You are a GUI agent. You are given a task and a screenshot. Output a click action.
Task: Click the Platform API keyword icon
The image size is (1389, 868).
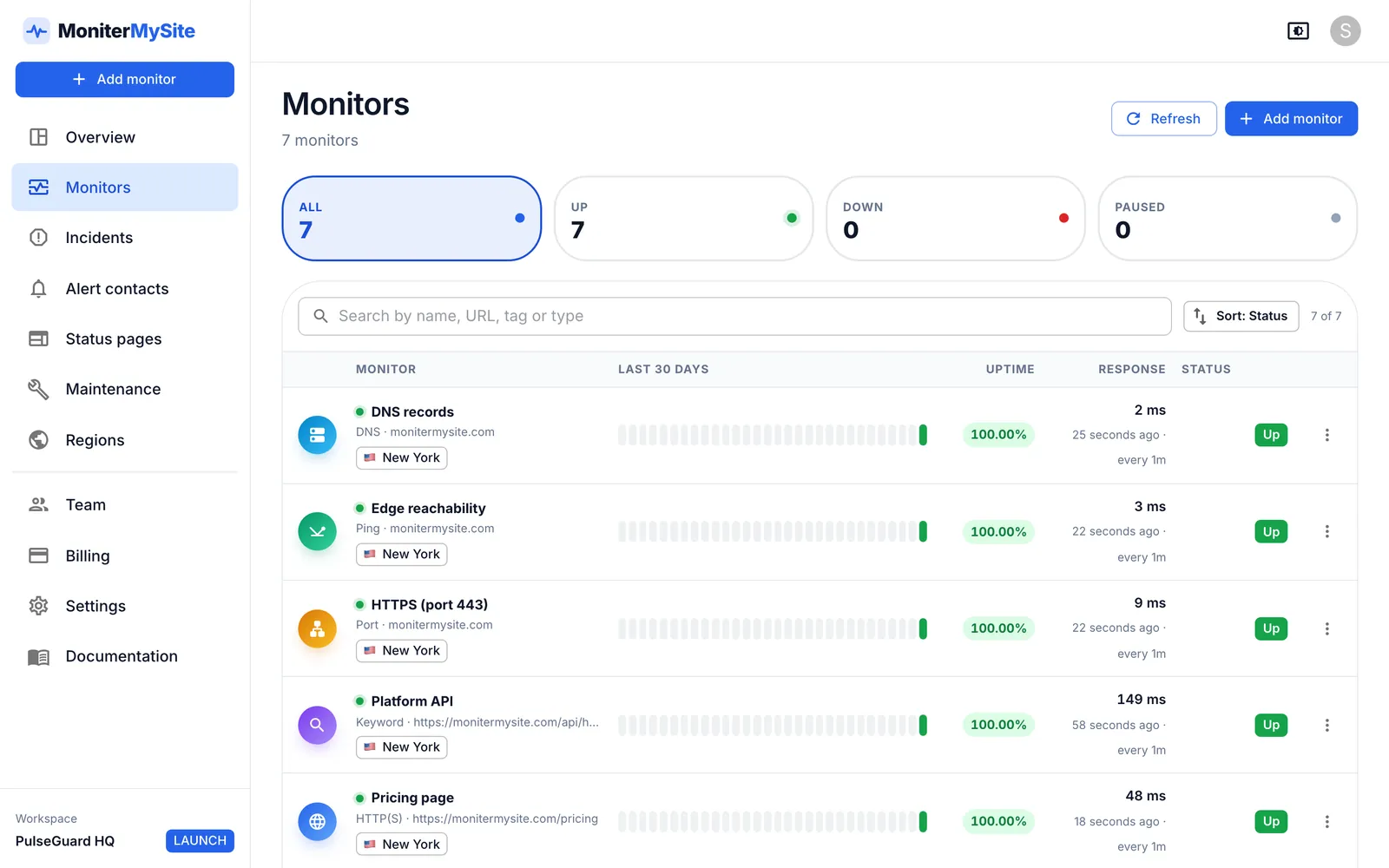pos(317,725)
